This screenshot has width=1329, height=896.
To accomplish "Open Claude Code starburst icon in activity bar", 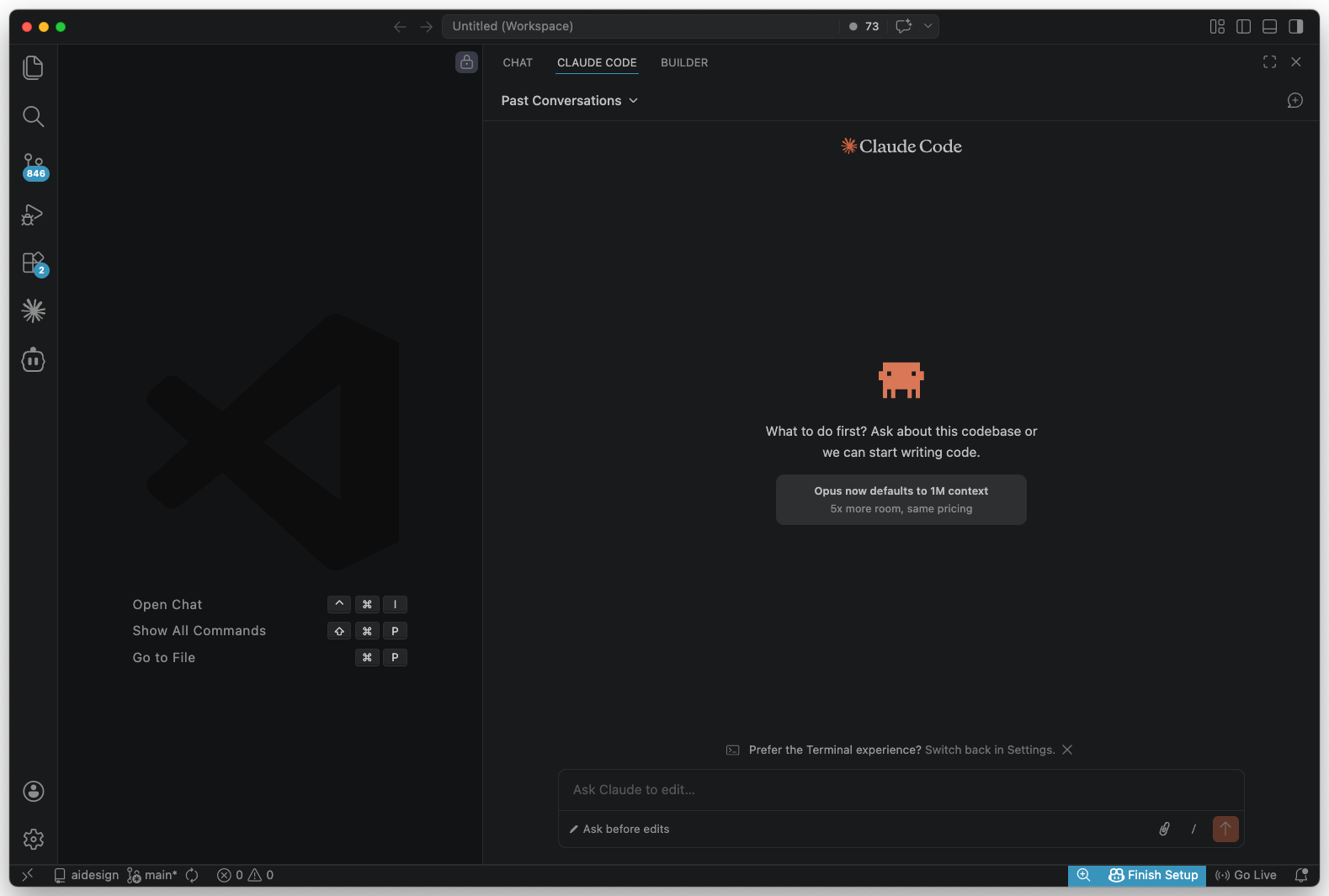I will pos(33,311).
